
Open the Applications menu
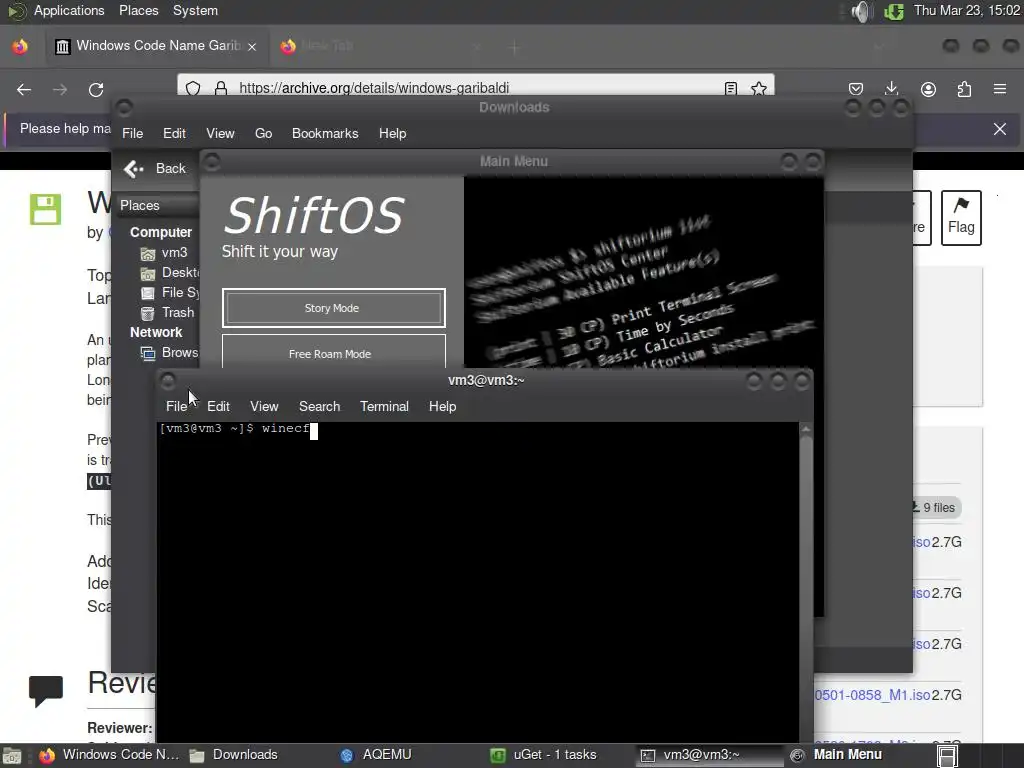click(x=69, y=10)
